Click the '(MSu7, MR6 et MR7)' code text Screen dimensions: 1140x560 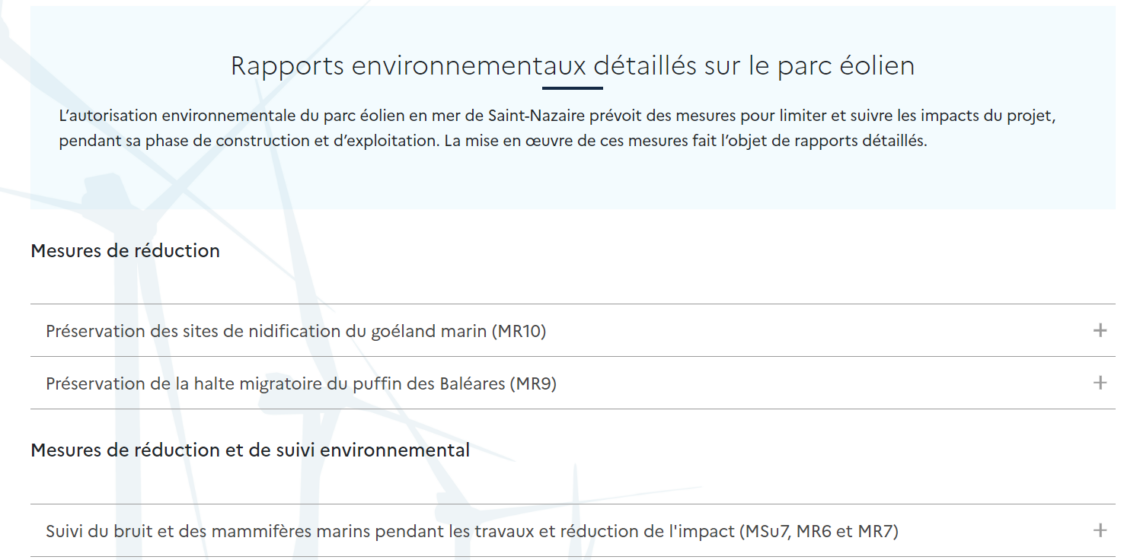pos(819,532)
